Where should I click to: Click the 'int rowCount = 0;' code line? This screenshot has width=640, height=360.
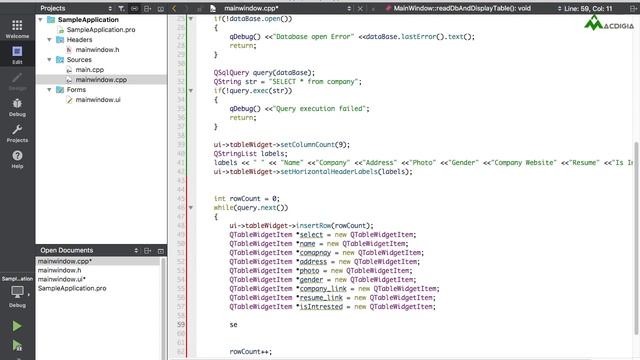[x=247, y=198]
